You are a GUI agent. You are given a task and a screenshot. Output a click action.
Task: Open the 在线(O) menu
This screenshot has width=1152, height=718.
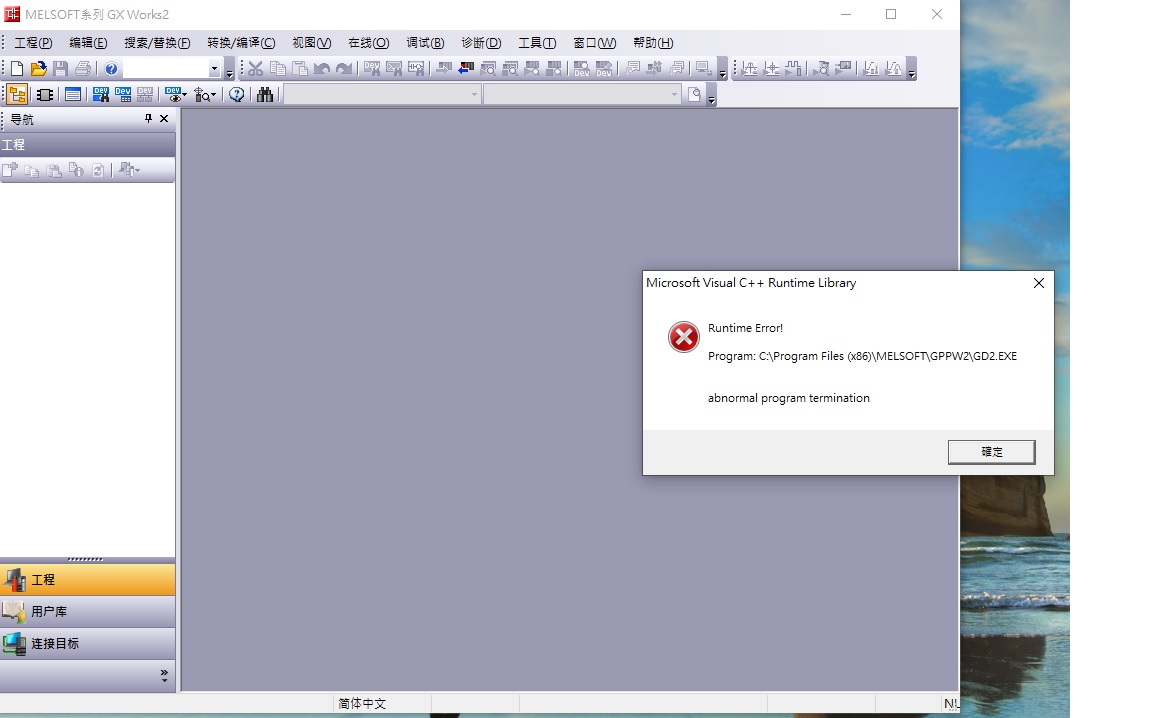point(368,43)
